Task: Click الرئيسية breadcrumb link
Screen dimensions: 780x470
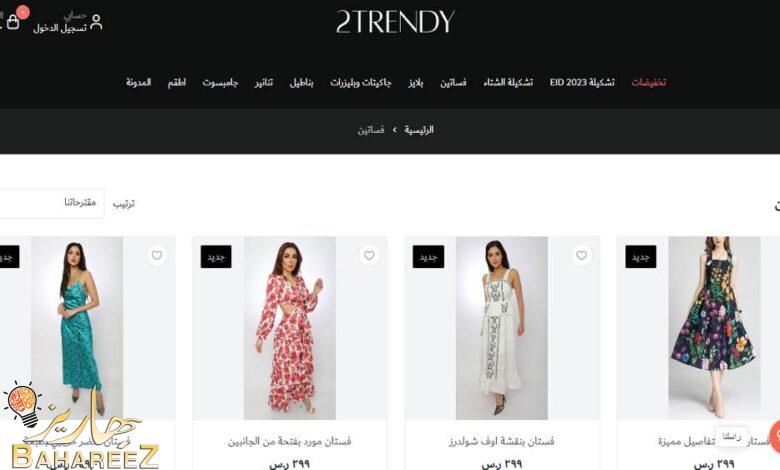Action: [x=418, y=130]
